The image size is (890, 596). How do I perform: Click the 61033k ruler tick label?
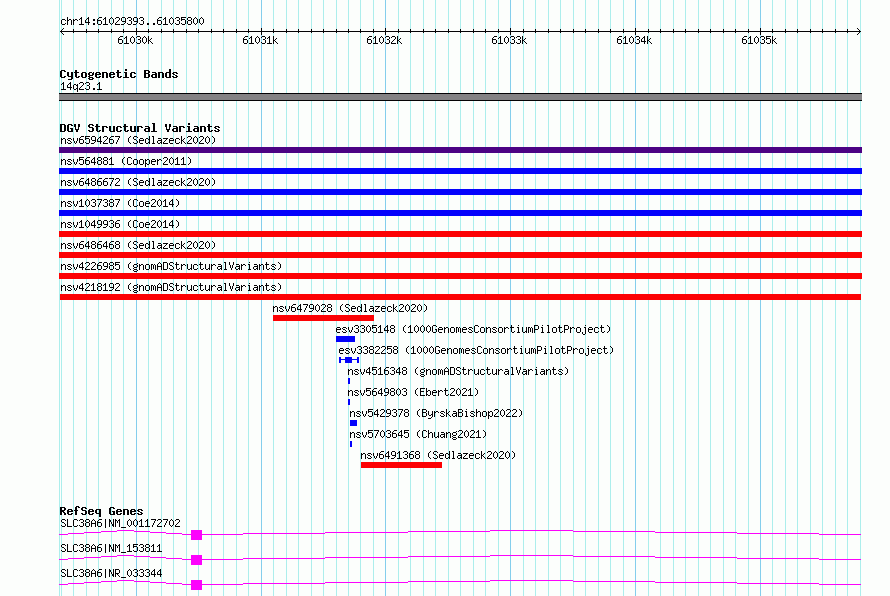509,40
